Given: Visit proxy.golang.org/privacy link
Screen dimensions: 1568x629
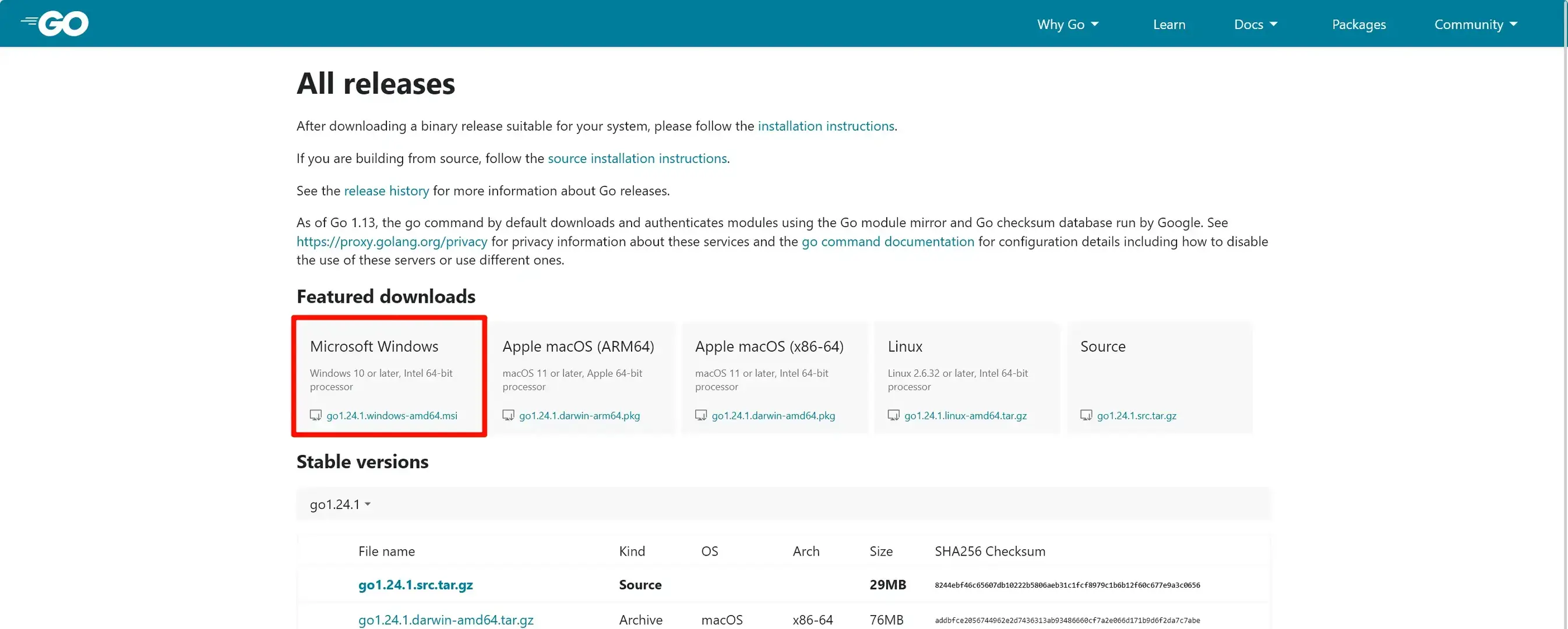Looking at the screenshot, I should coord(392,242).
